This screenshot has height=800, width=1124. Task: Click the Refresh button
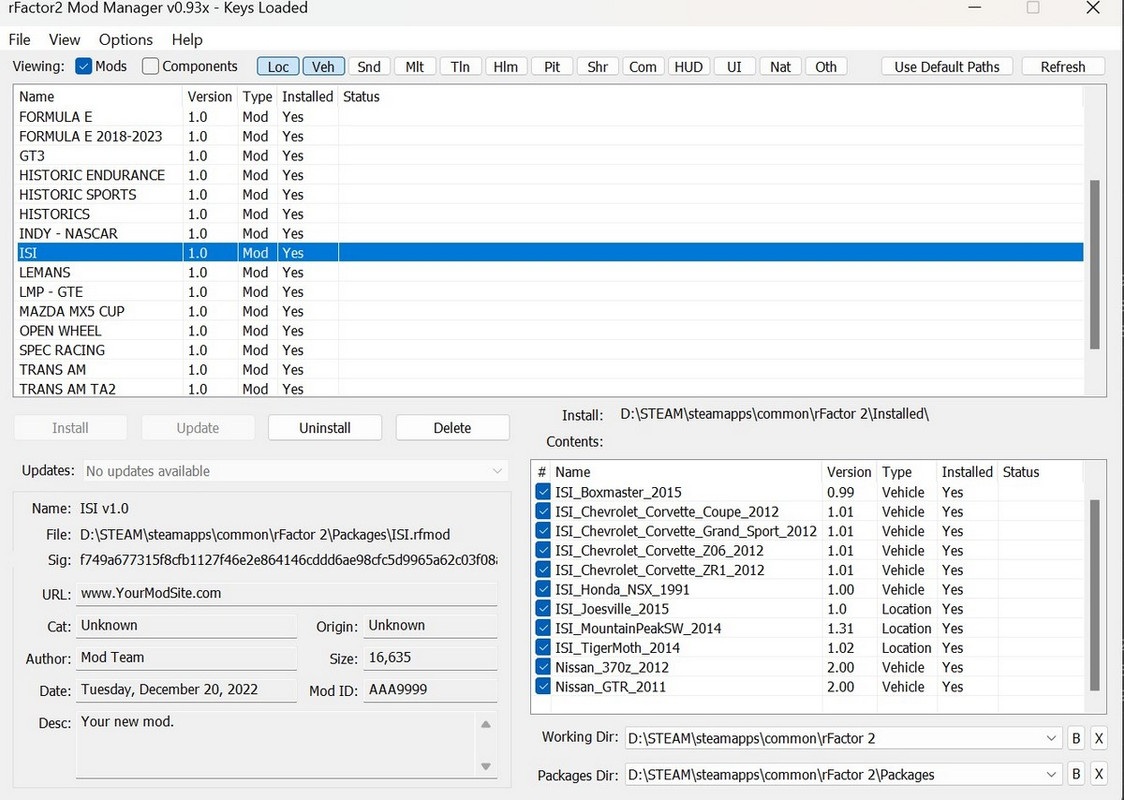point(1063,67)
